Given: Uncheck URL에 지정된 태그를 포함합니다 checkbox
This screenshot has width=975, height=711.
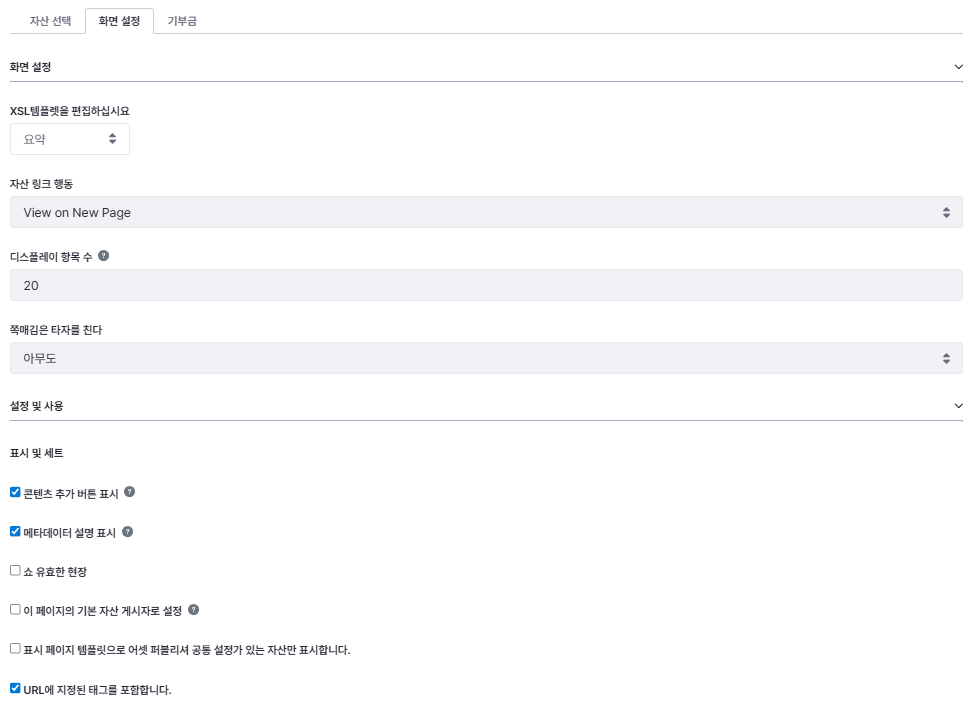Looking at the screenshot, I should 15,688.
